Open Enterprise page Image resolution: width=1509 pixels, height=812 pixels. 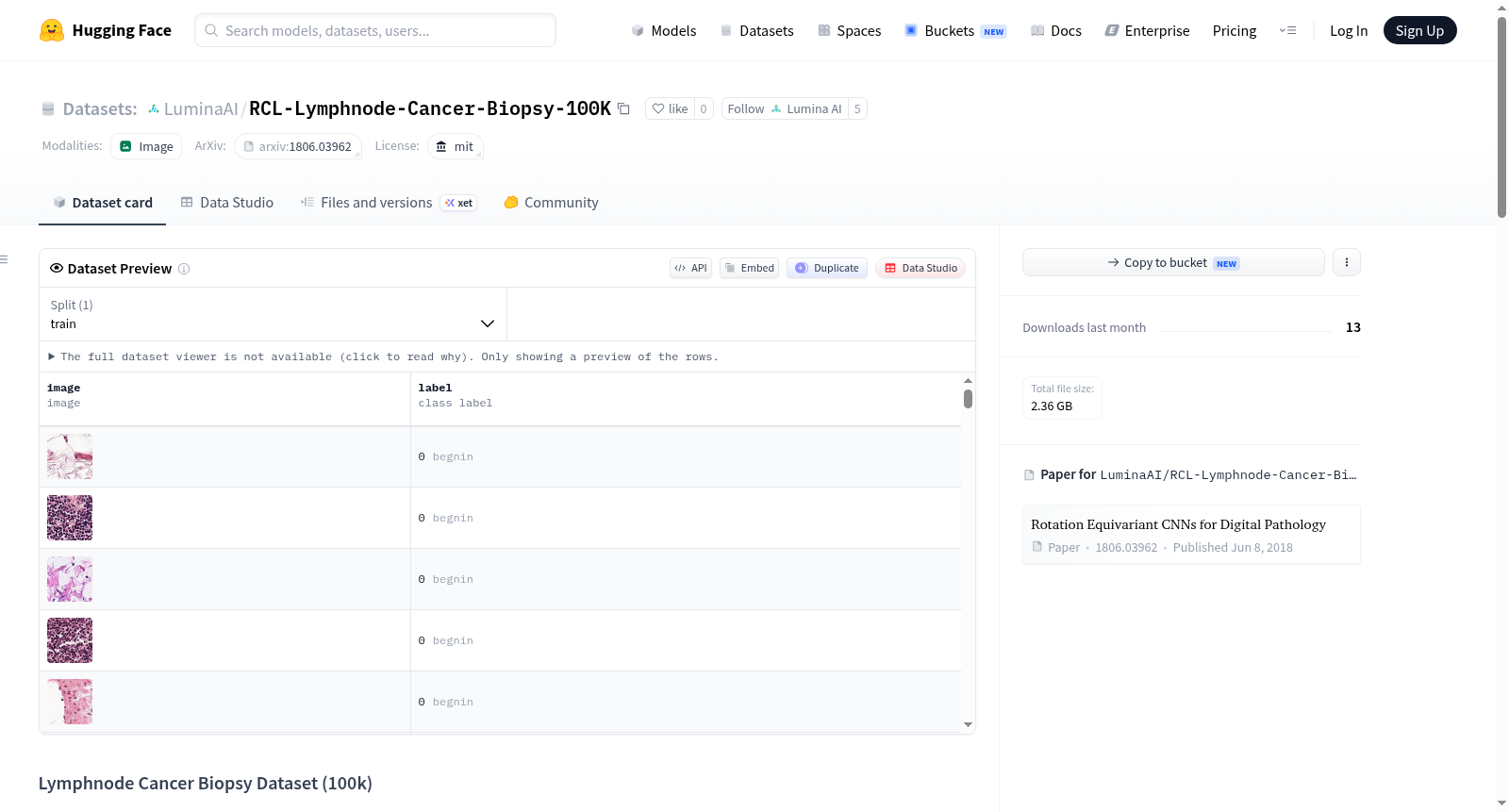[1147, 30]
